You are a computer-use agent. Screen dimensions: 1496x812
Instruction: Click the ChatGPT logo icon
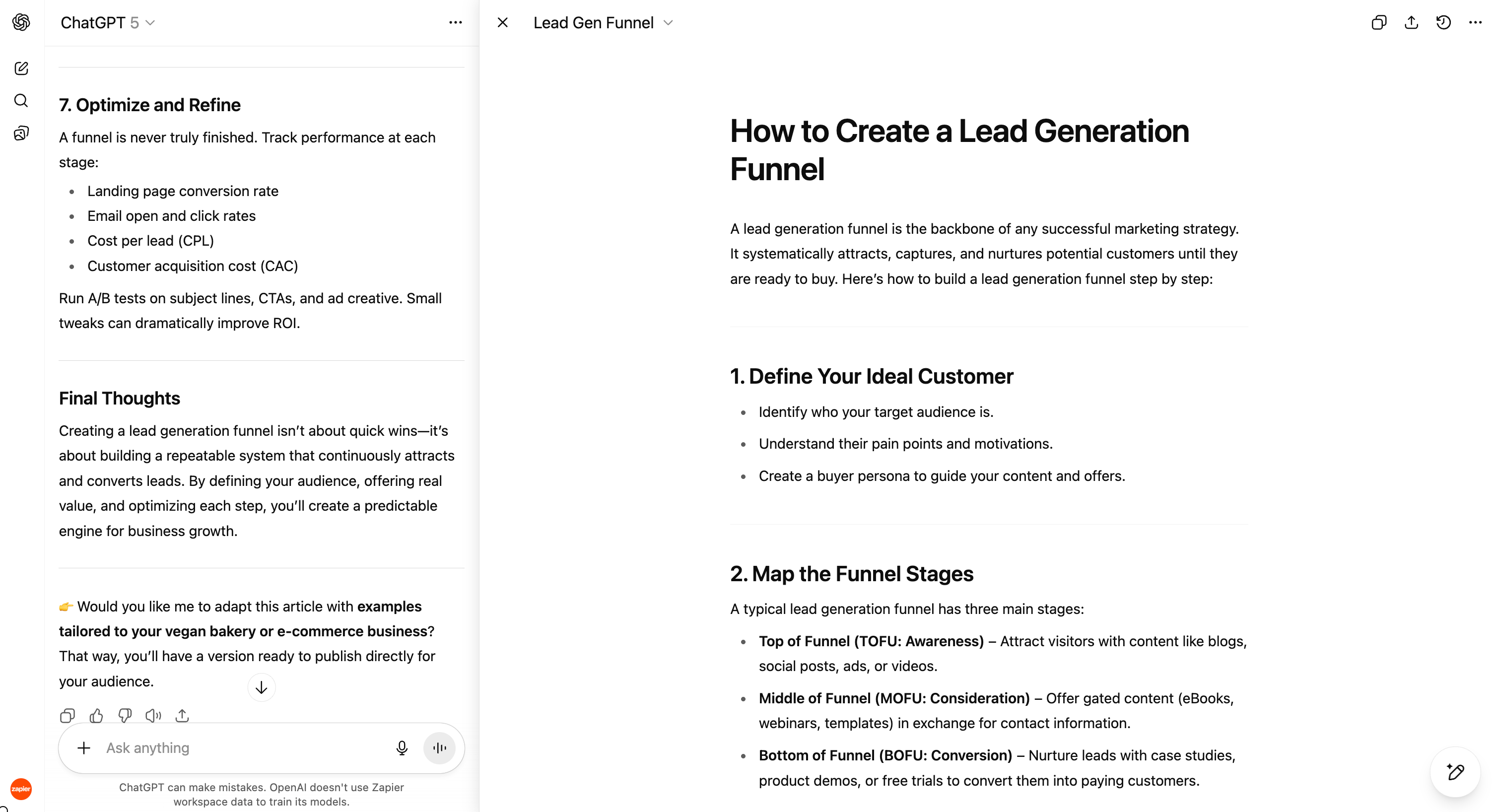(x=21, y=22)
